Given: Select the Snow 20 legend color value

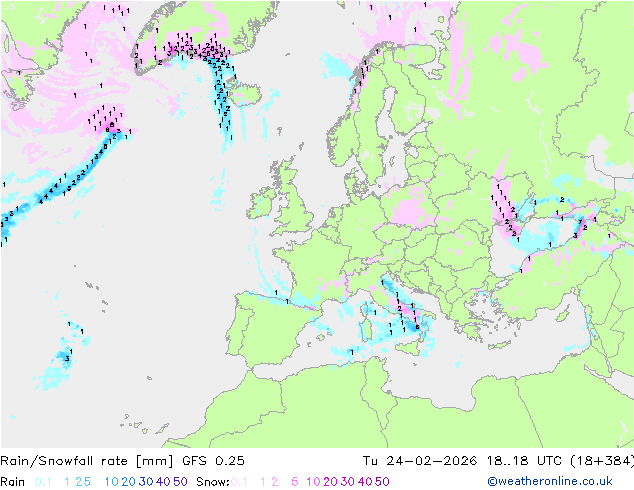Looking at the screenshot, I should click(x=330, y=482).
